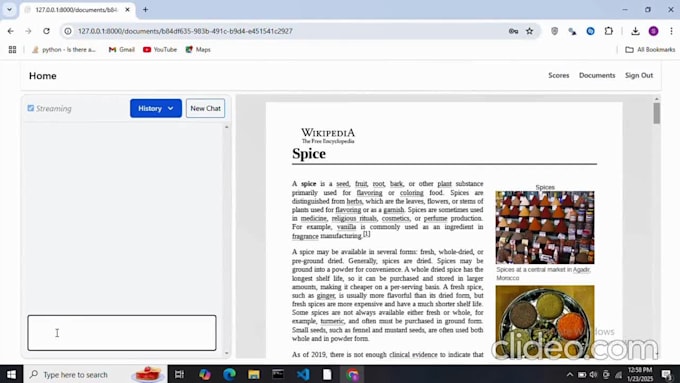Image resolution: width=680 pixels, height=383 pixels.
Task: Click the 'seed' link in the article
Action: click(x=343, y=184)
